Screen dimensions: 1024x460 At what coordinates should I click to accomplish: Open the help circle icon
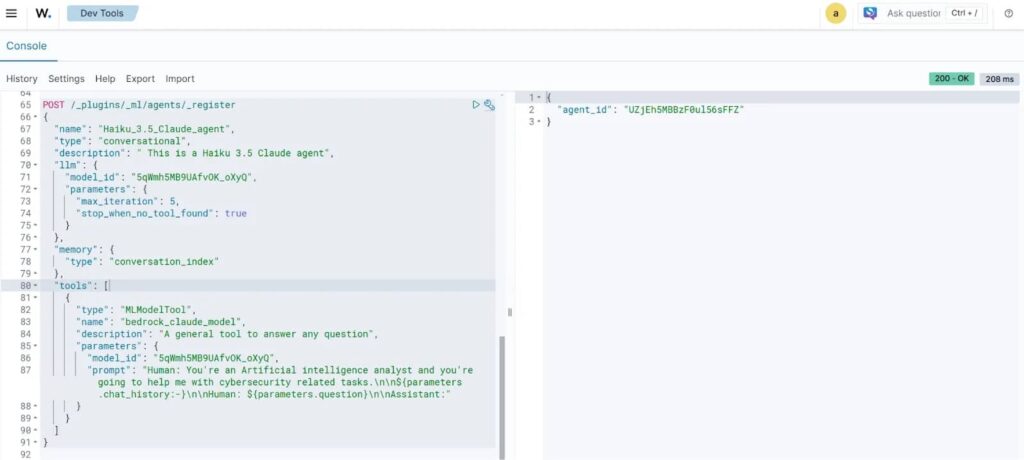click(x=1008, y=13)
